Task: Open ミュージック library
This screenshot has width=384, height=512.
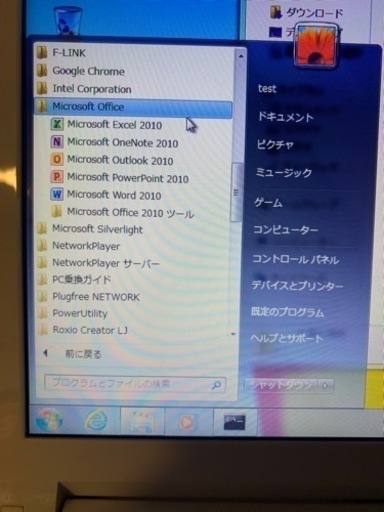Action: click(284, 172)
